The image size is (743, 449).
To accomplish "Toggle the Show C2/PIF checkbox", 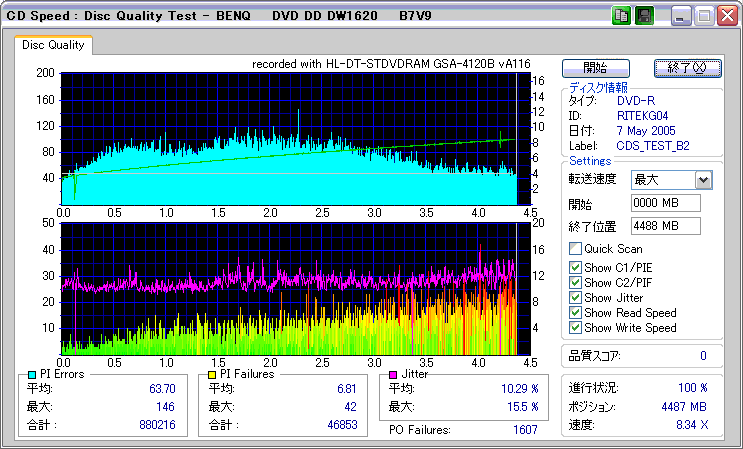I will coord(575,282).
